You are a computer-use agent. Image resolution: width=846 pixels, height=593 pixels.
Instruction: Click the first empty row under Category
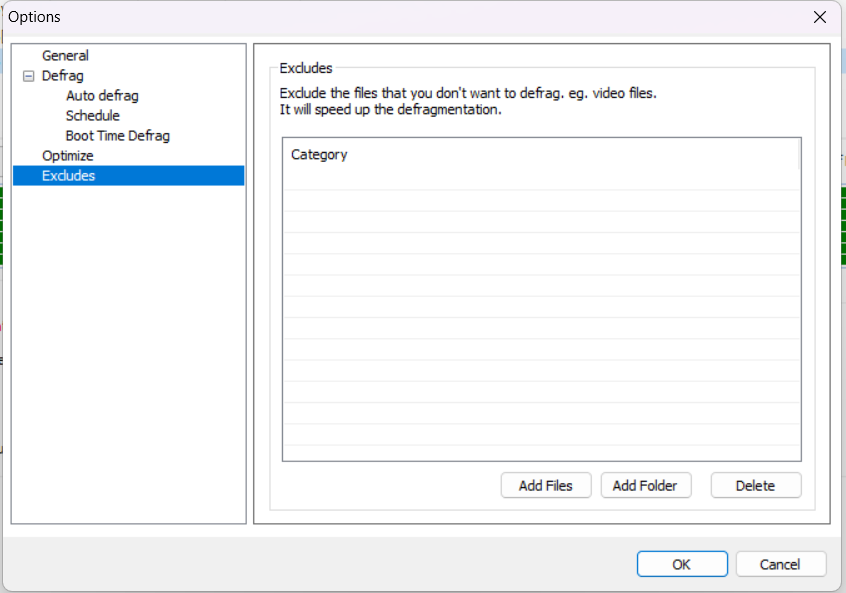(541, 180)
